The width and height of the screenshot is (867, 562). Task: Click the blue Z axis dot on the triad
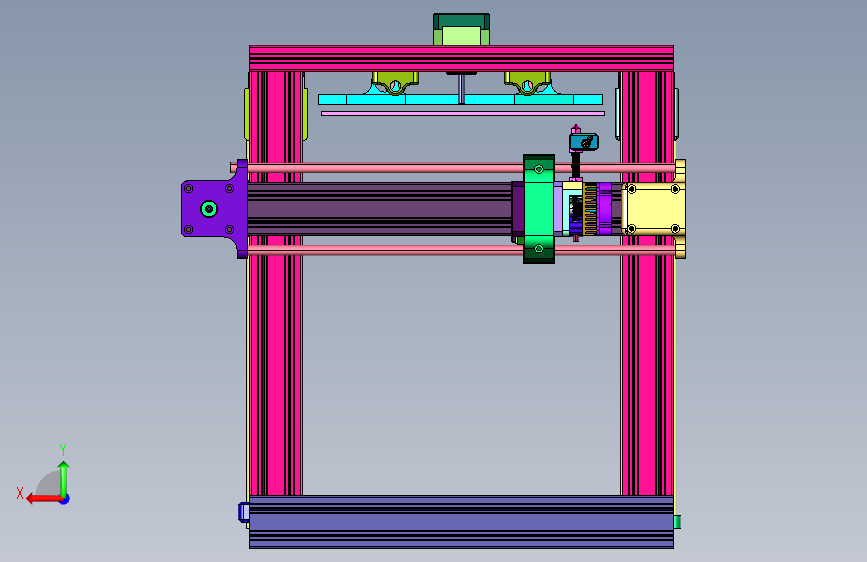65,499
